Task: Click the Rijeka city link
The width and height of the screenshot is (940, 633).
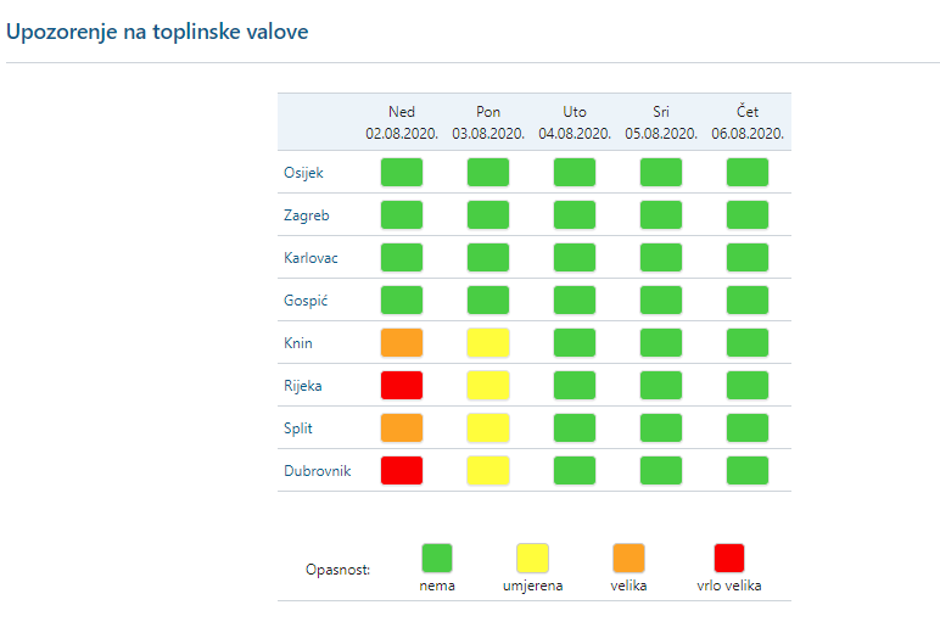Action: [x=302, y=385]
